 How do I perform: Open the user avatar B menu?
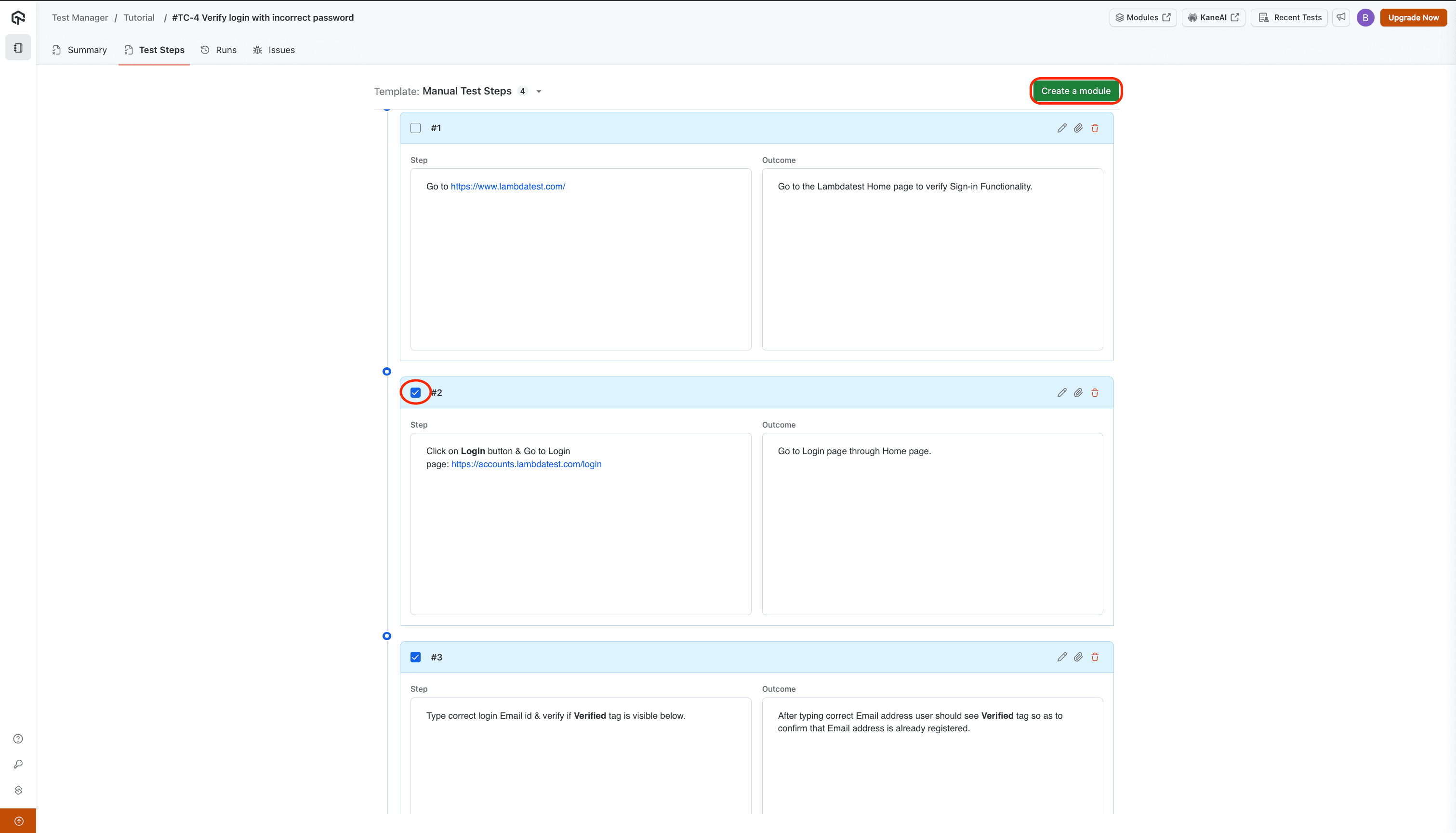pos(1365,18)
